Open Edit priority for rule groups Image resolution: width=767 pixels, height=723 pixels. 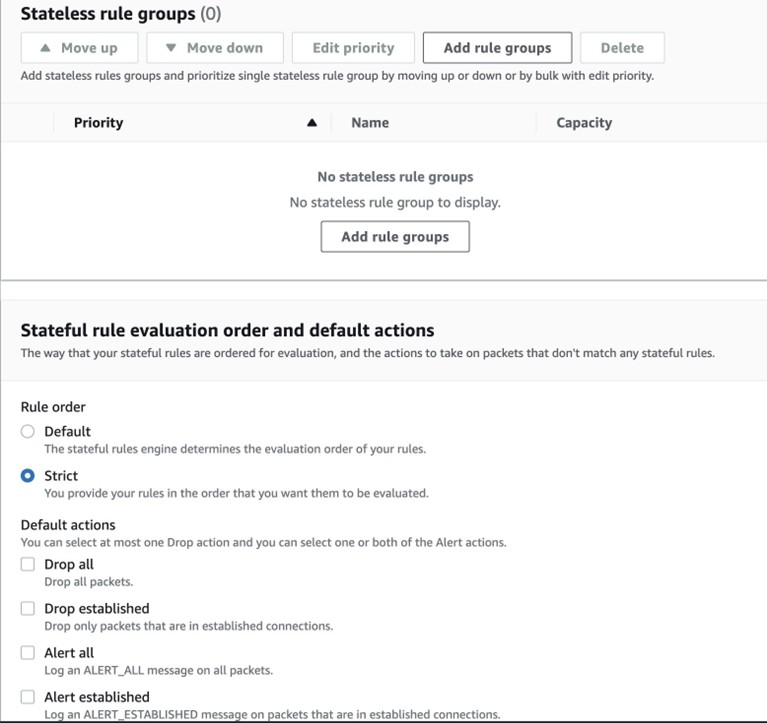pos(353,48)
